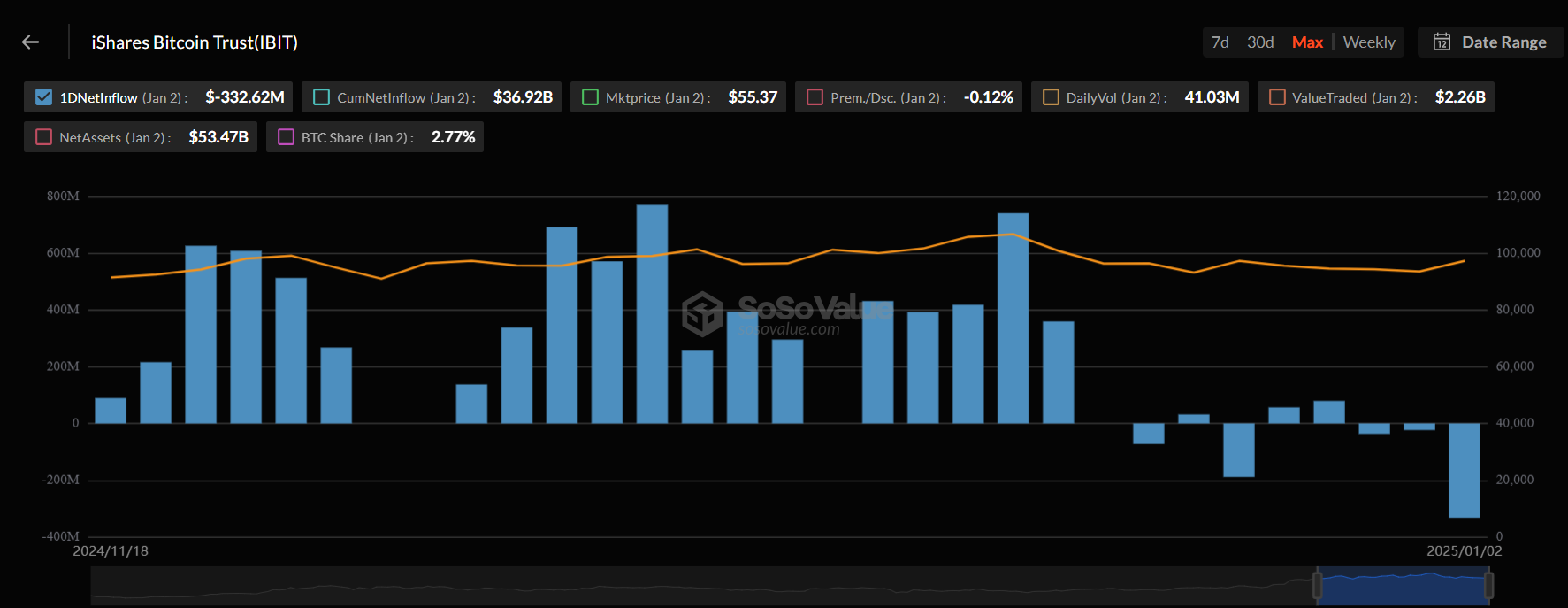
Task: Click the back arrow icon
Action: tap(31, 42)
